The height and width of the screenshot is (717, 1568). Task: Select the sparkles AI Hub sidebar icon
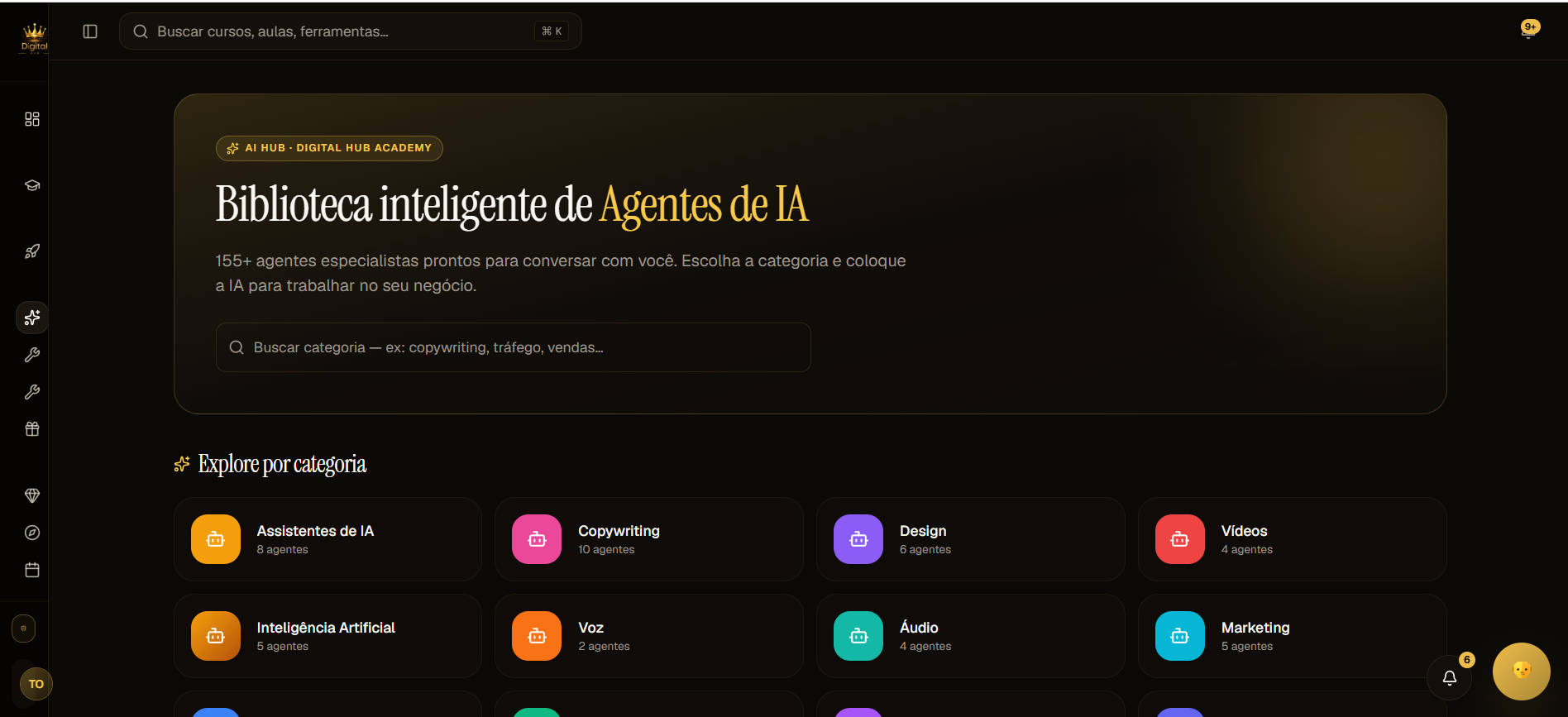(32, 318)
